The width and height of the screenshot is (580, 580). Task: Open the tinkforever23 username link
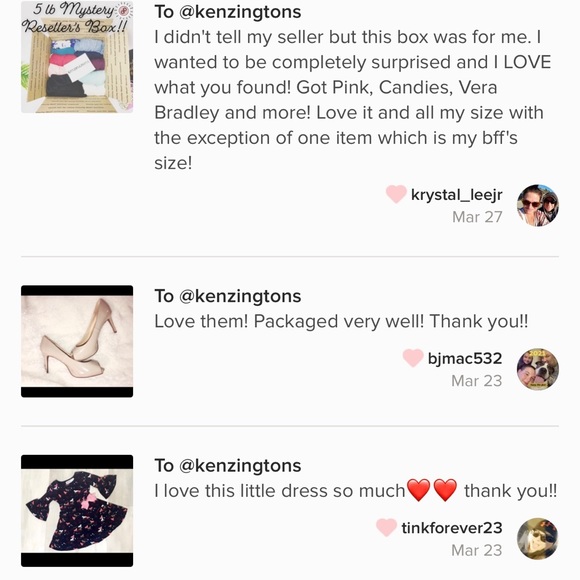click(x=452, y=528)
